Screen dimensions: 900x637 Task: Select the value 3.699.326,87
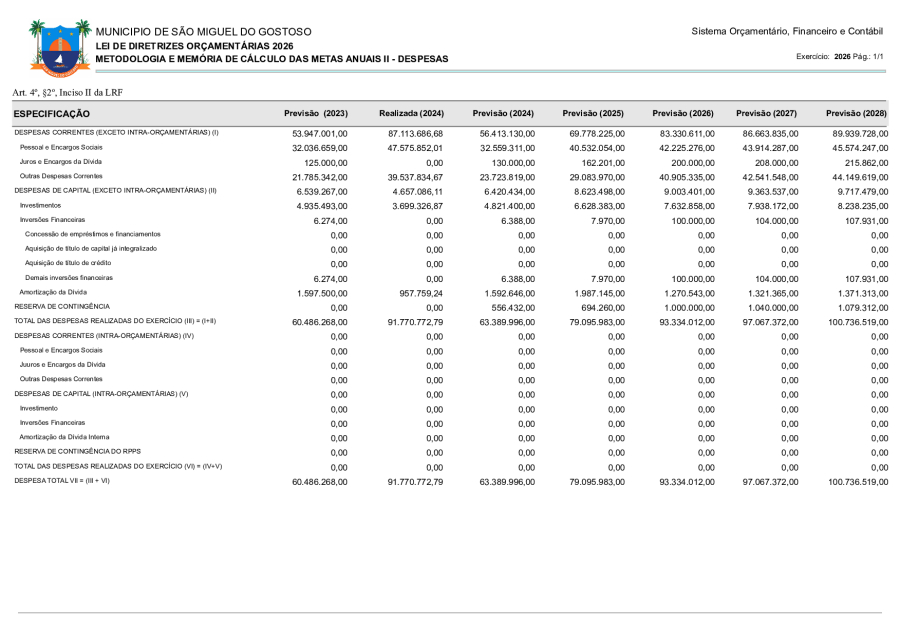(417, 205)
